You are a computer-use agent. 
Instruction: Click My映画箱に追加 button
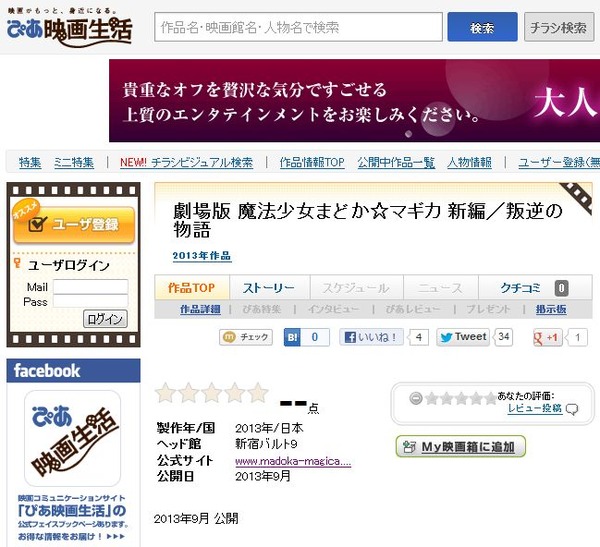tap(461, 447)
